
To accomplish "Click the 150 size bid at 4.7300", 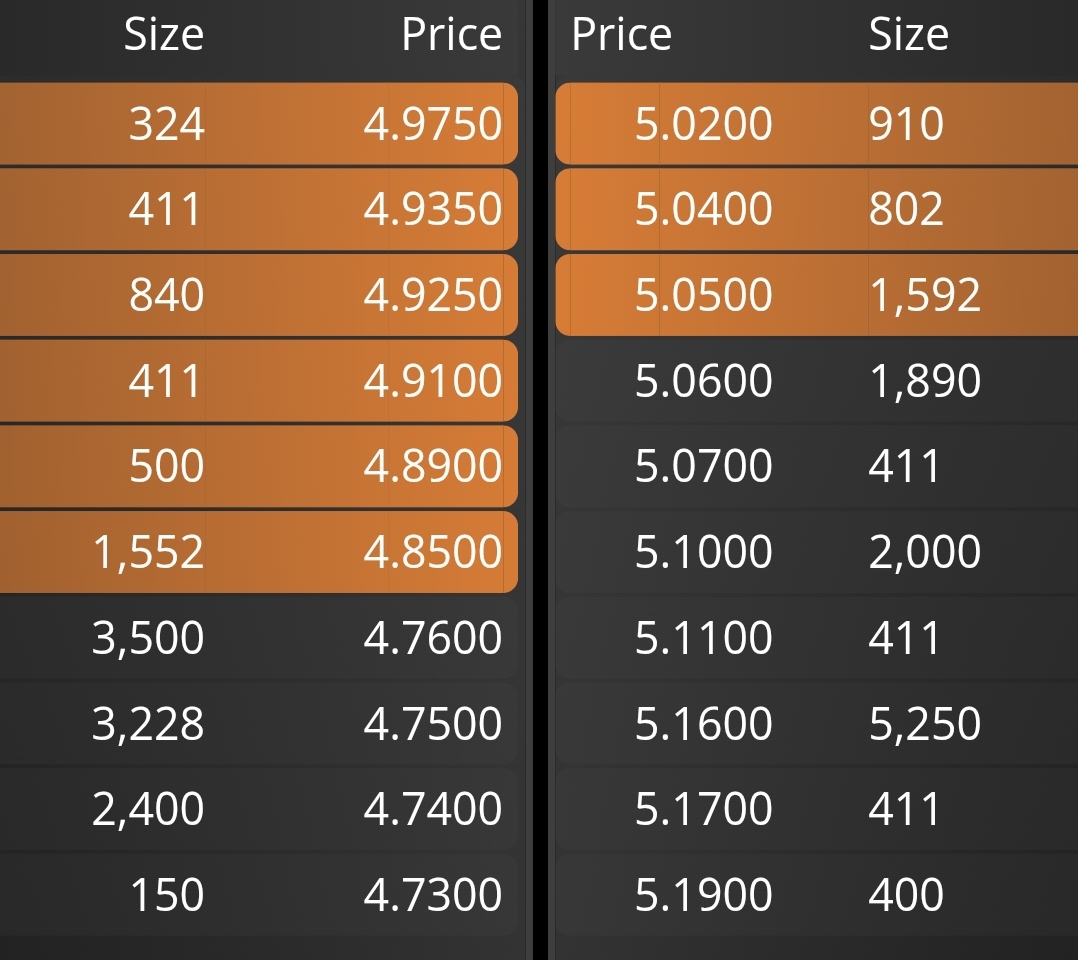I will (x=258, y=894).
